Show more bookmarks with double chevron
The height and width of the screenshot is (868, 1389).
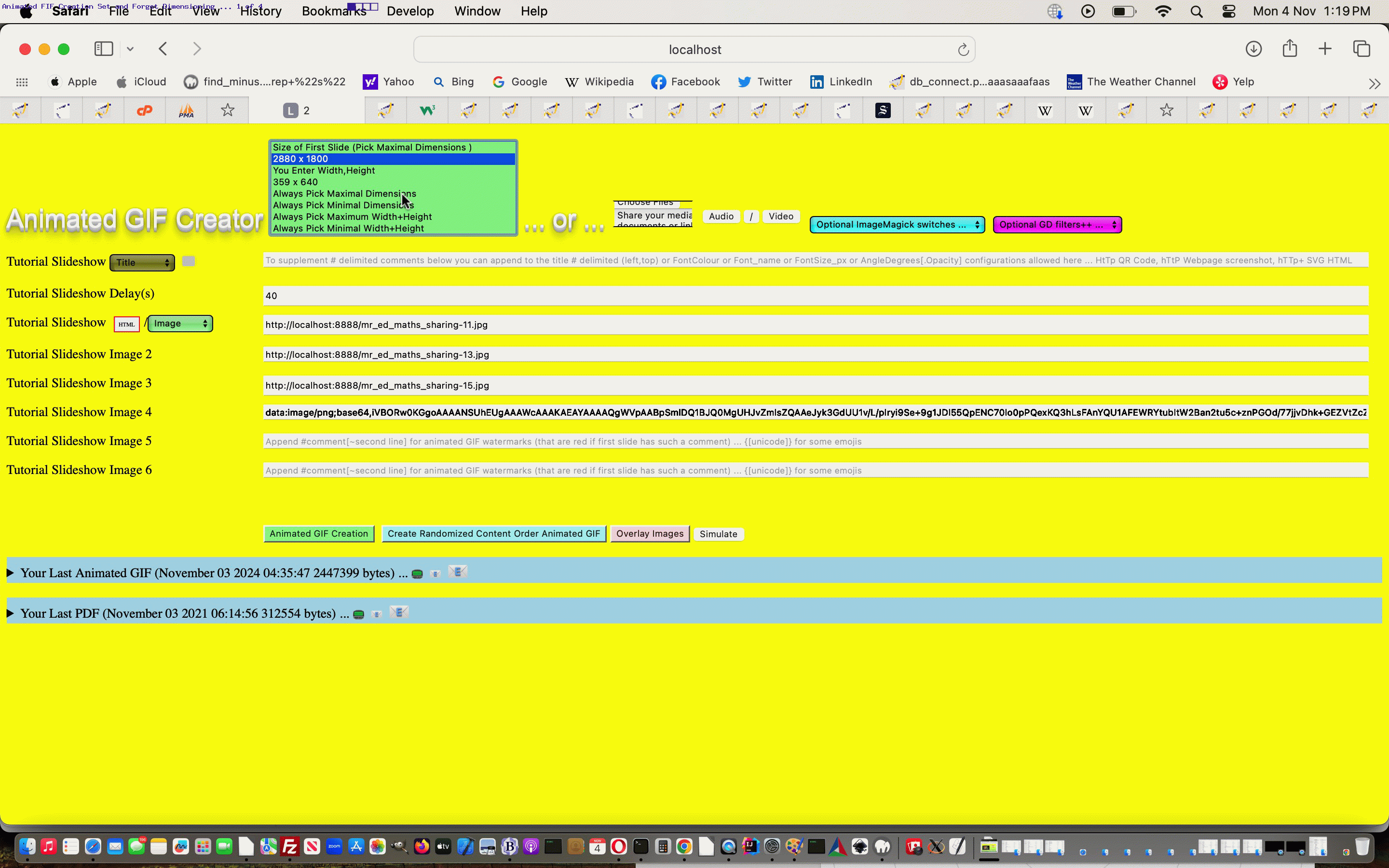click(1374, 84)
